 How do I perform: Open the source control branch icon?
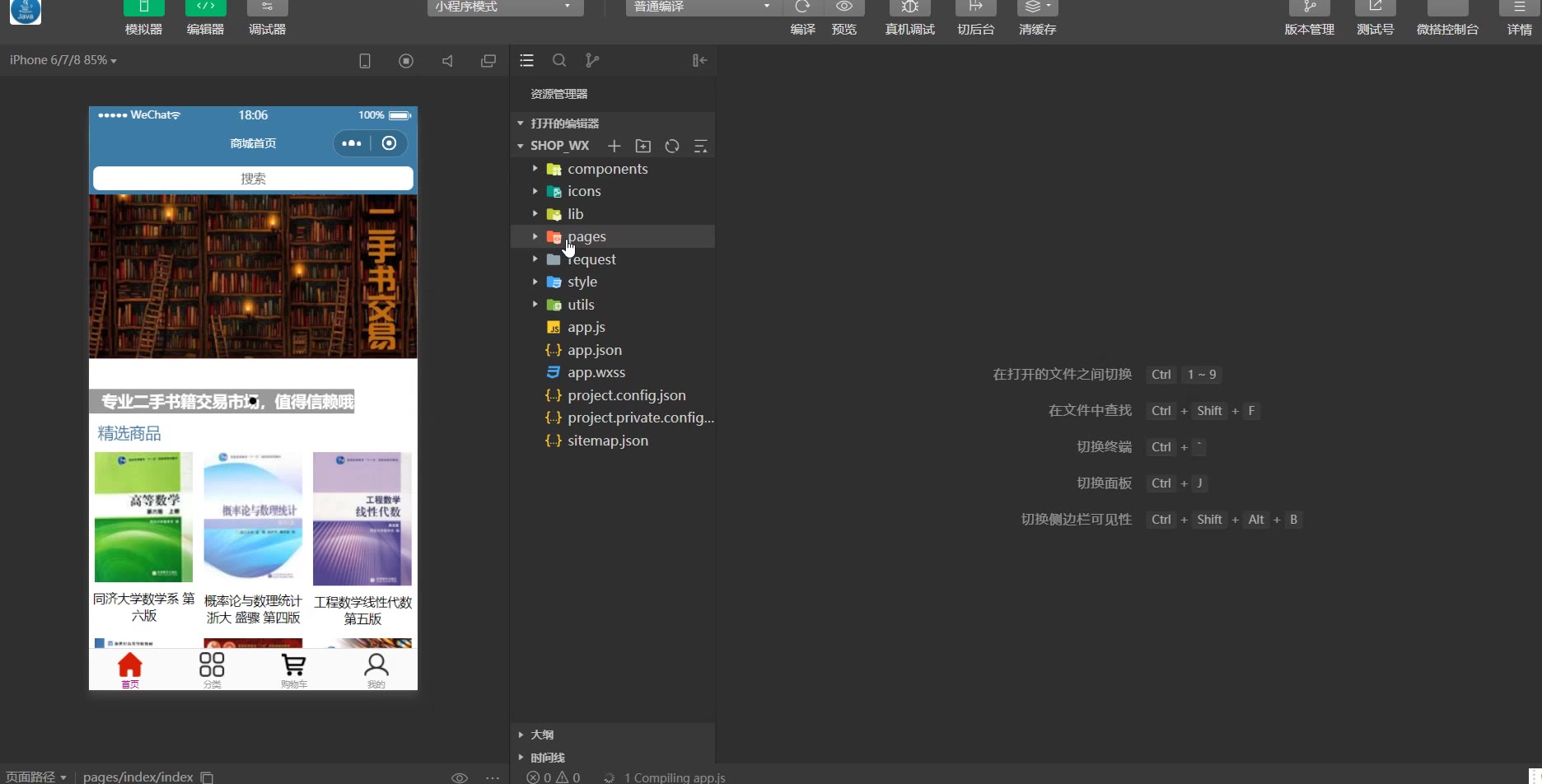coord(592,60)
